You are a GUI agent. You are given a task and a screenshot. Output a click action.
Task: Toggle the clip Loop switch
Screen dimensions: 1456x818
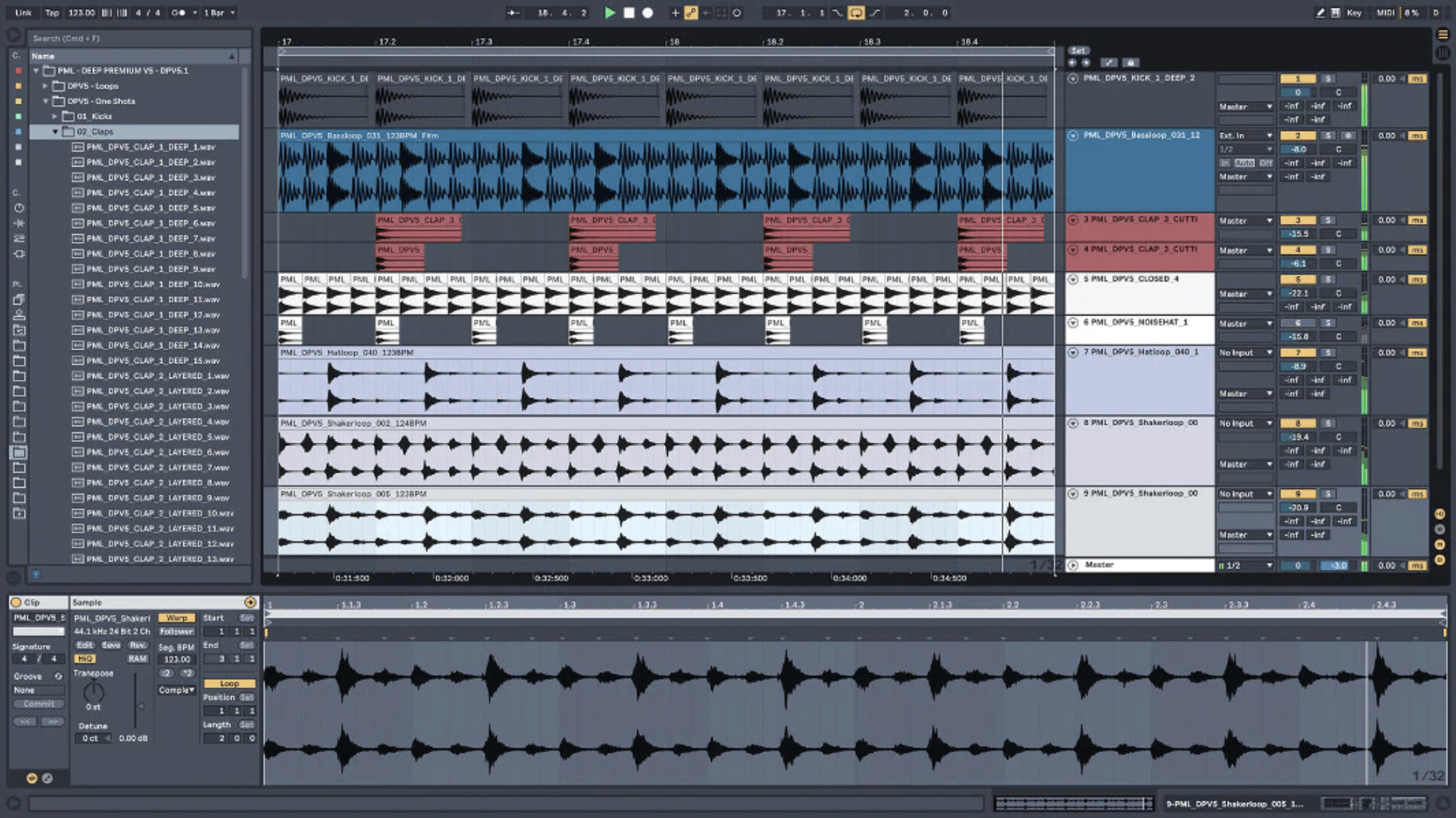point(229,683)
